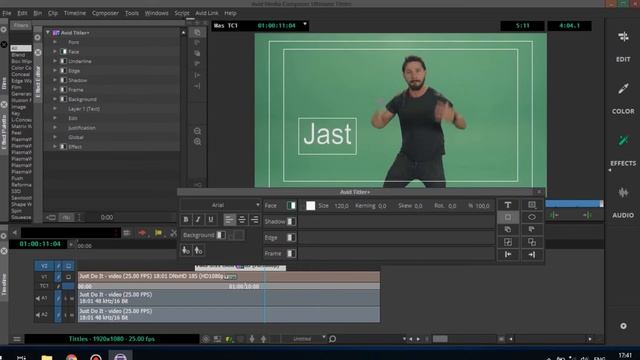
Task: Click the Jast text box in the viewer
Action: pos(327,136)
